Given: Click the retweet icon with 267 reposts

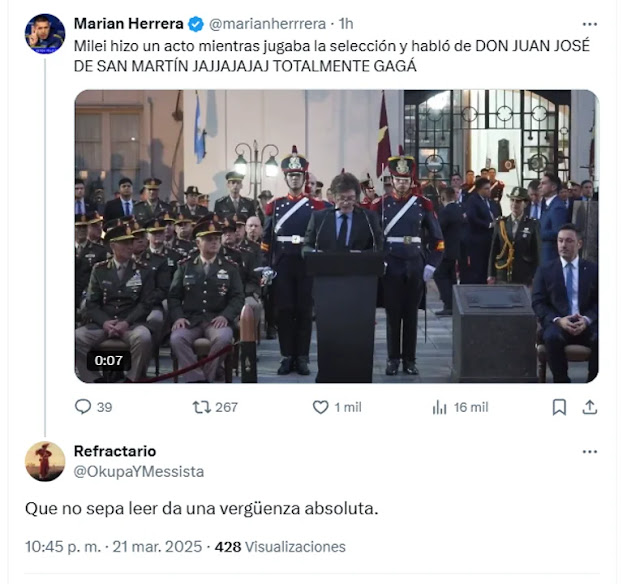Looking at the screenshot, I should (x=202, y=407).
